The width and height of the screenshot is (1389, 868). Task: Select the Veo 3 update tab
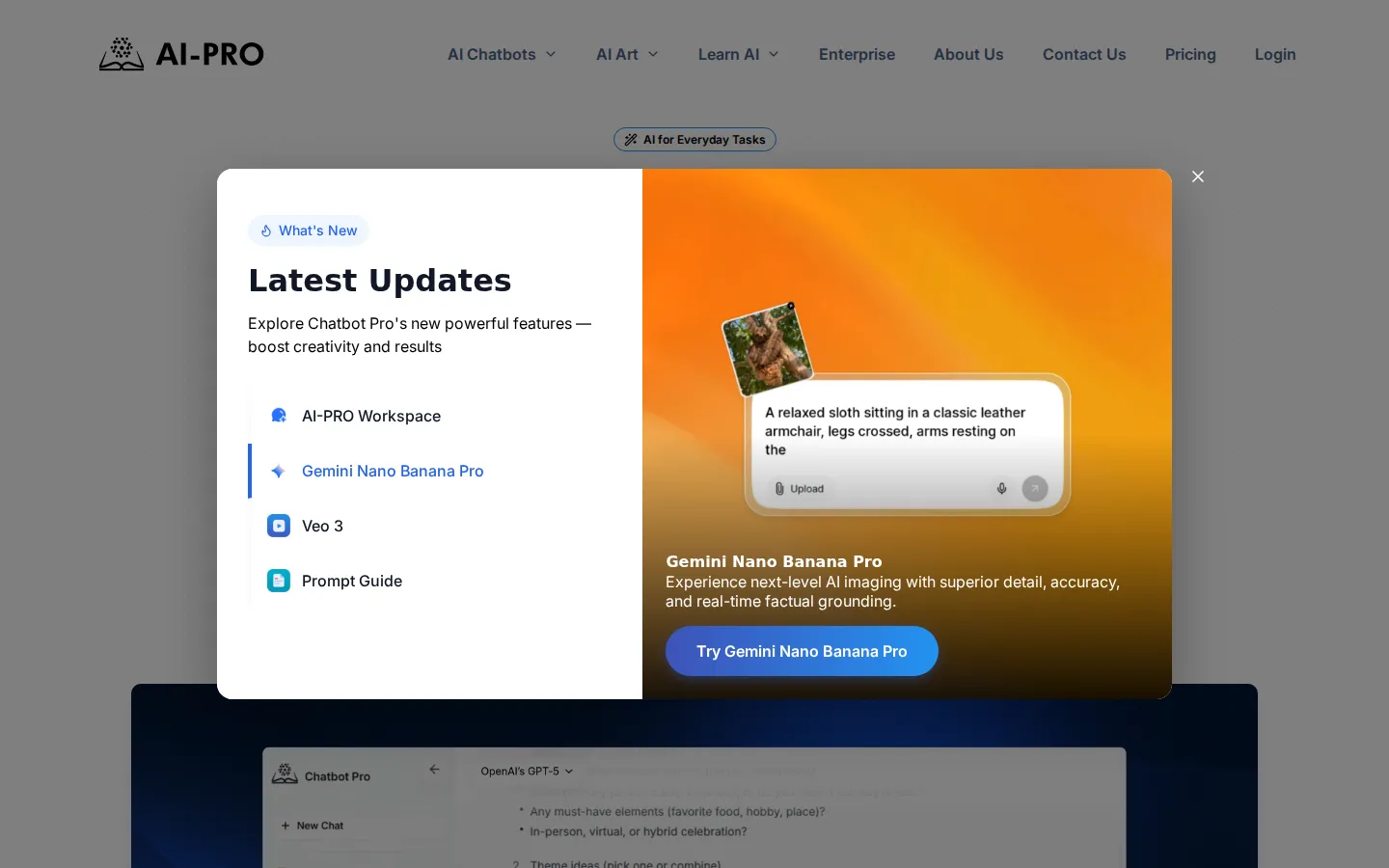[430, 526]
